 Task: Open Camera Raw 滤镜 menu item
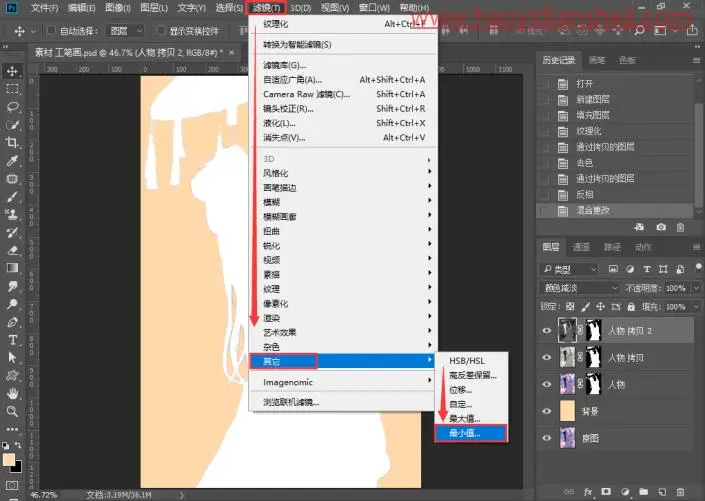pos(344,94)
